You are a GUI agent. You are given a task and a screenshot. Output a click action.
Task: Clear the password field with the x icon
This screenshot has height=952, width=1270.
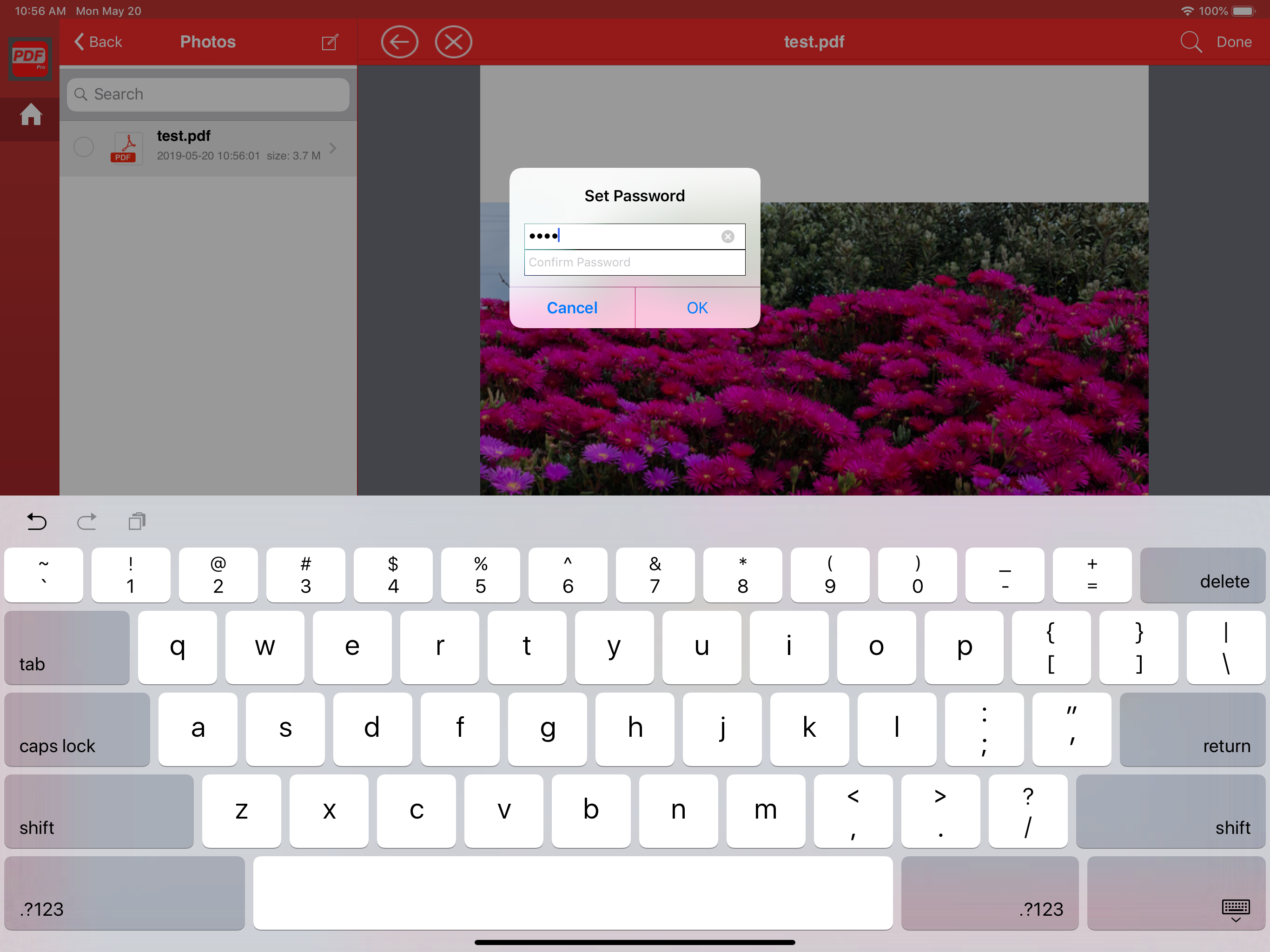tap(728, 237)
